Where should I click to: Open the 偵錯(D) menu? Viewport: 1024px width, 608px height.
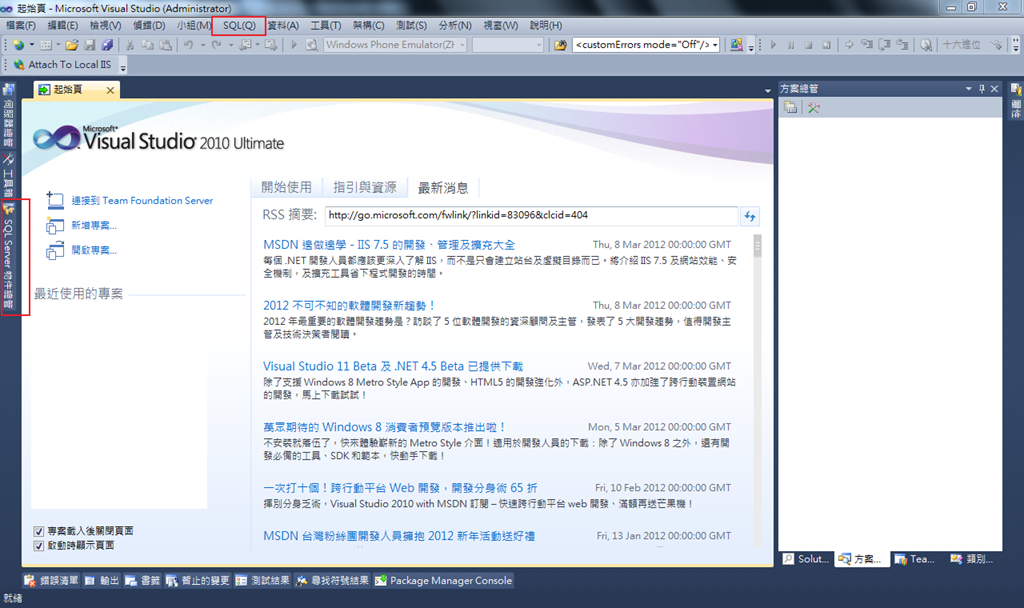[x=149, y=25]
